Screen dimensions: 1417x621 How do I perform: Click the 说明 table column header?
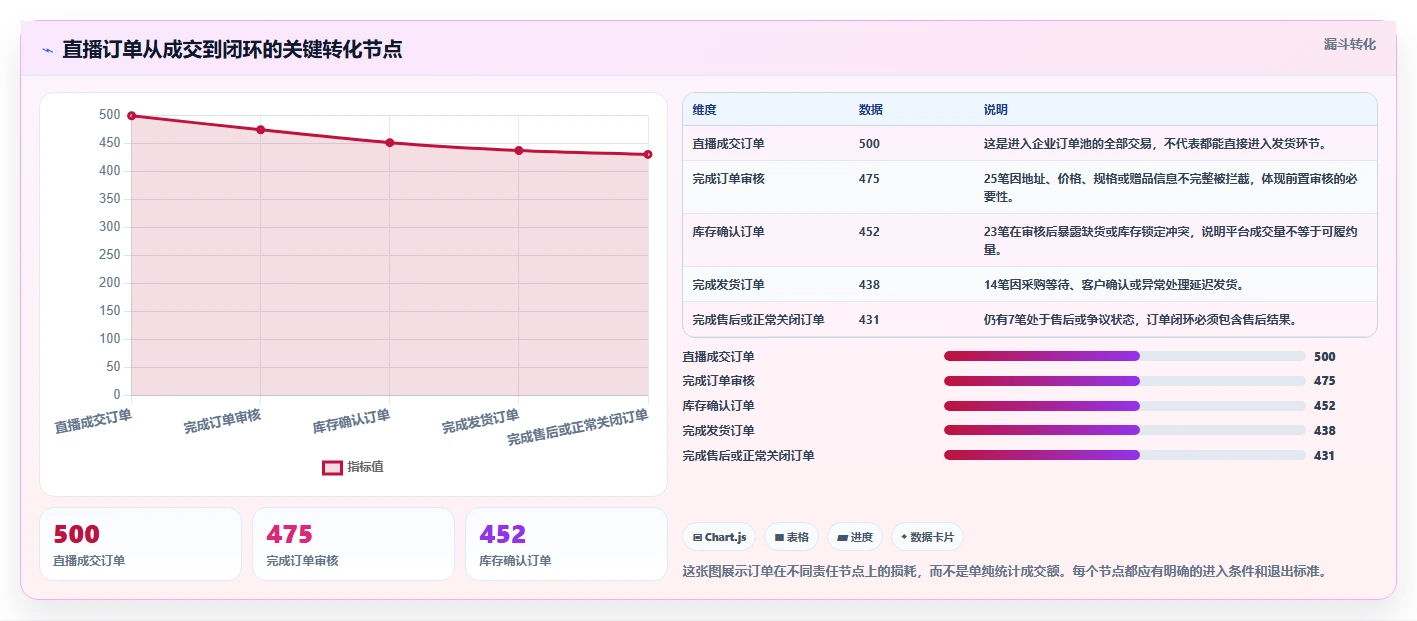pos(996,110)
